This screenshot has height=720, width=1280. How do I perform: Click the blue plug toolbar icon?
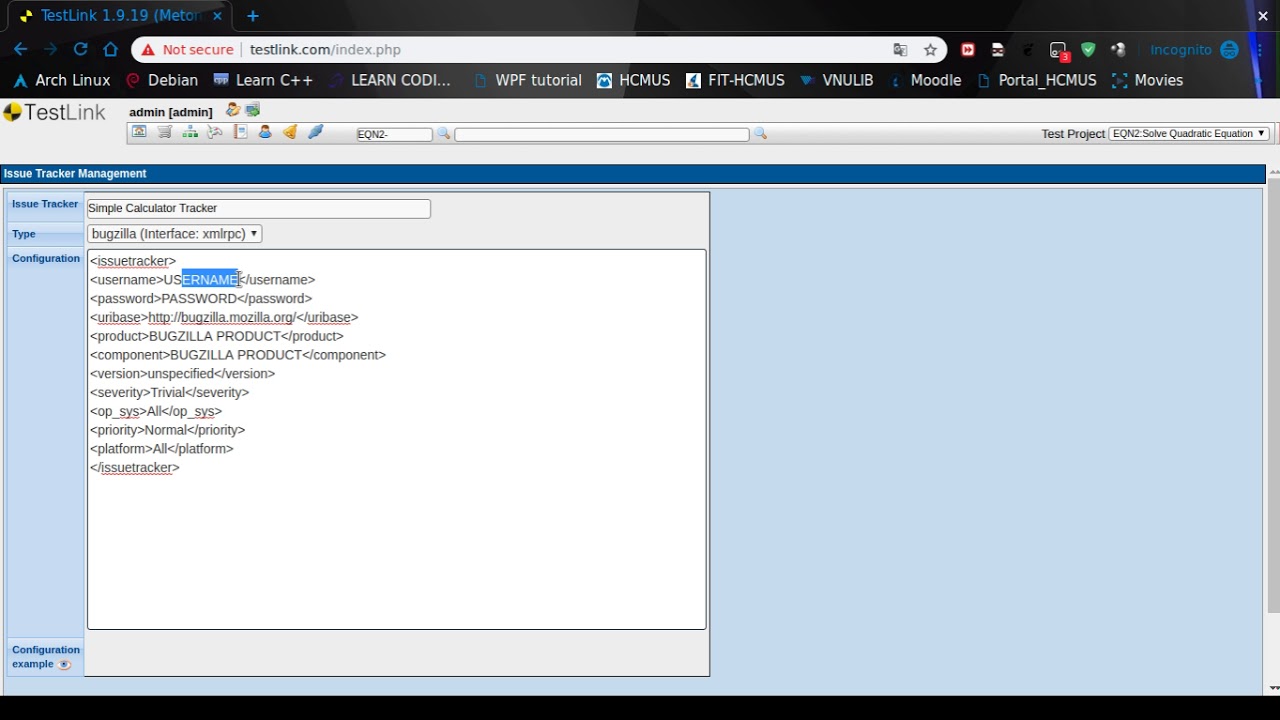pos(315,132)
